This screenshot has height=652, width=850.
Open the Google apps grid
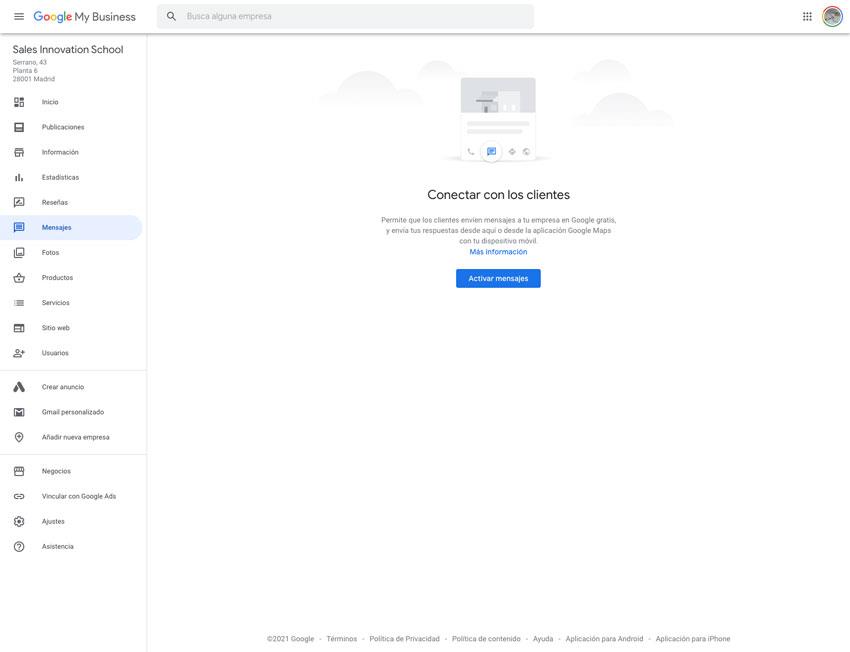point(807,16)
